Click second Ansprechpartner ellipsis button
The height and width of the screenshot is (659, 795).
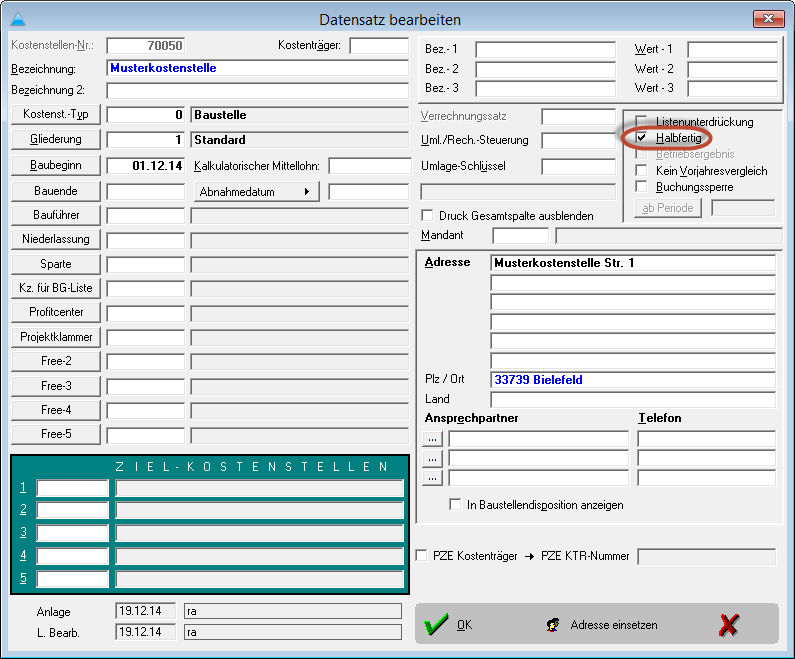point(432,458)
